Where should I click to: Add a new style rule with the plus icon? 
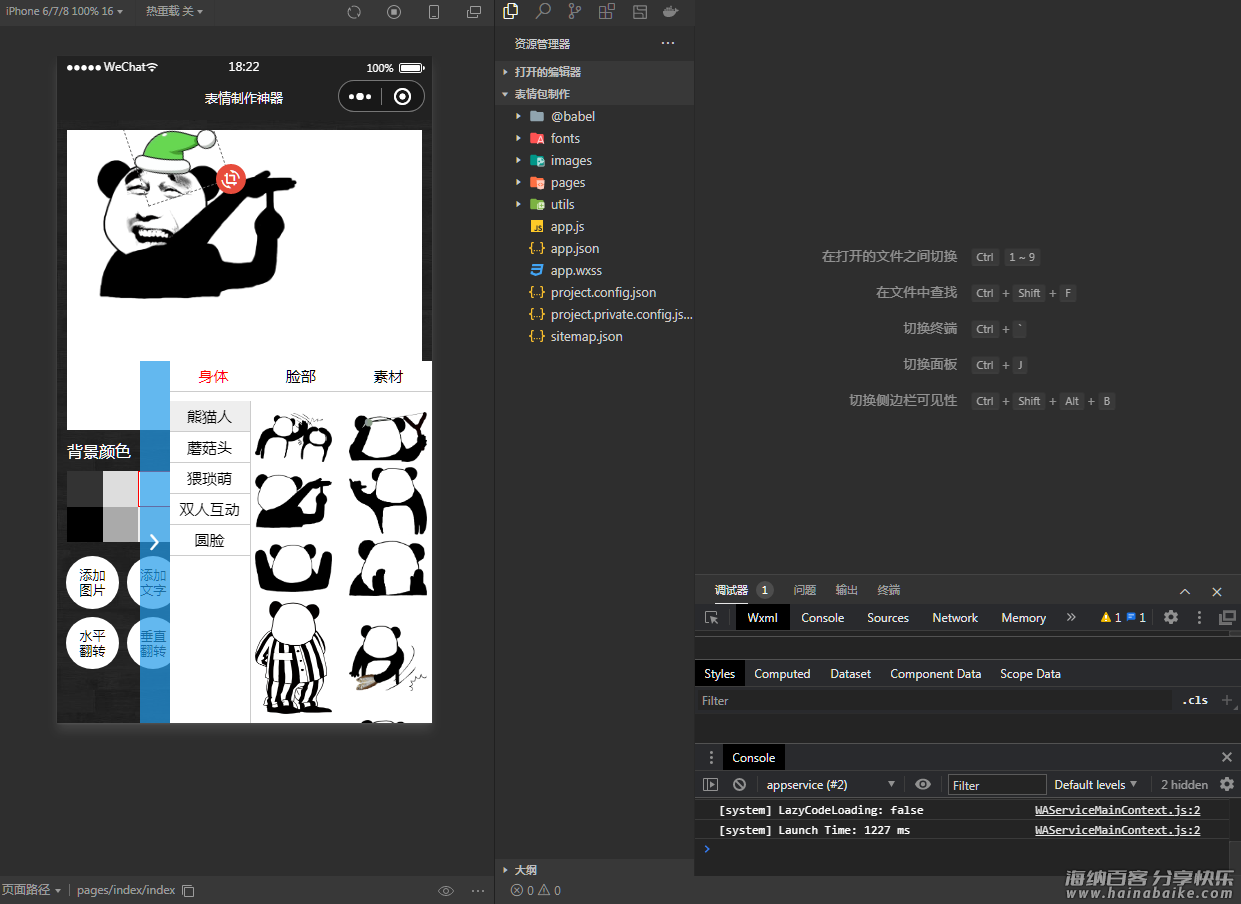(x=1227, y=700)
